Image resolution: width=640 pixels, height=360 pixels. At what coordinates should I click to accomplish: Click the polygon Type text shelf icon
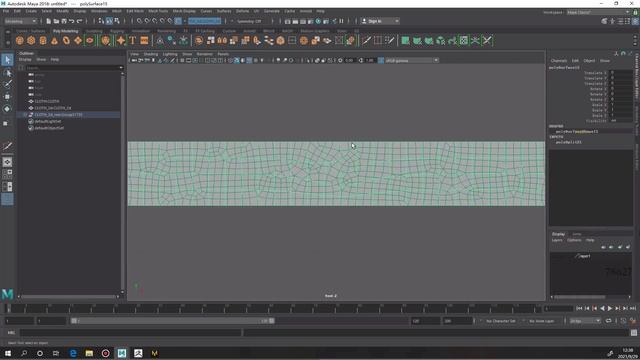(133, 40)
